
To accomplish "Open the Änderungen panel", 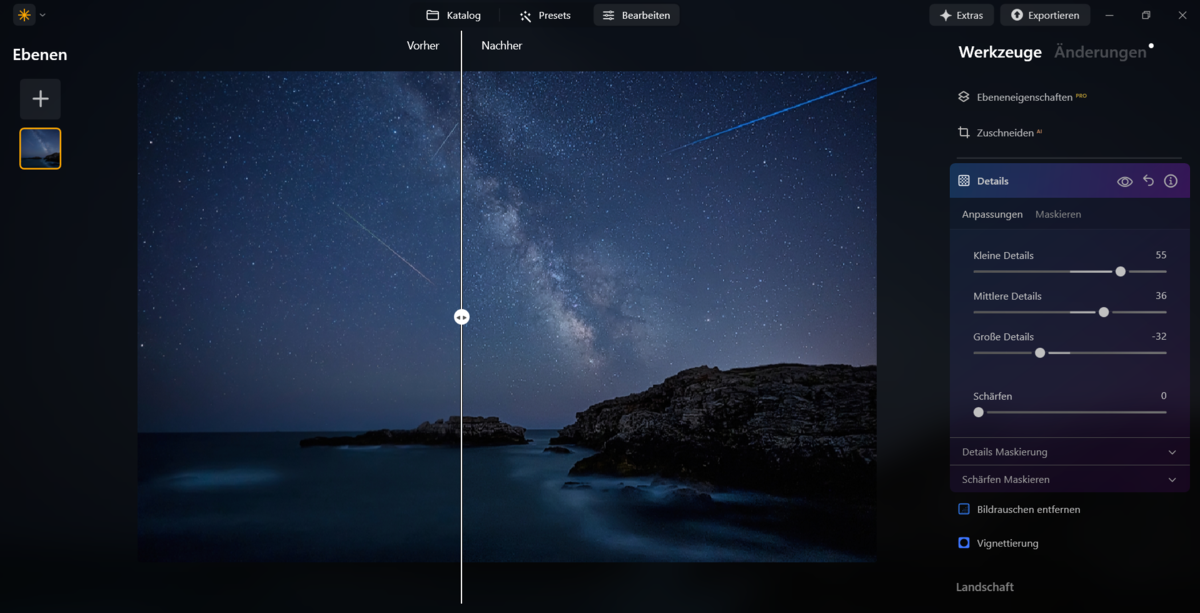I will point(1096,52).
